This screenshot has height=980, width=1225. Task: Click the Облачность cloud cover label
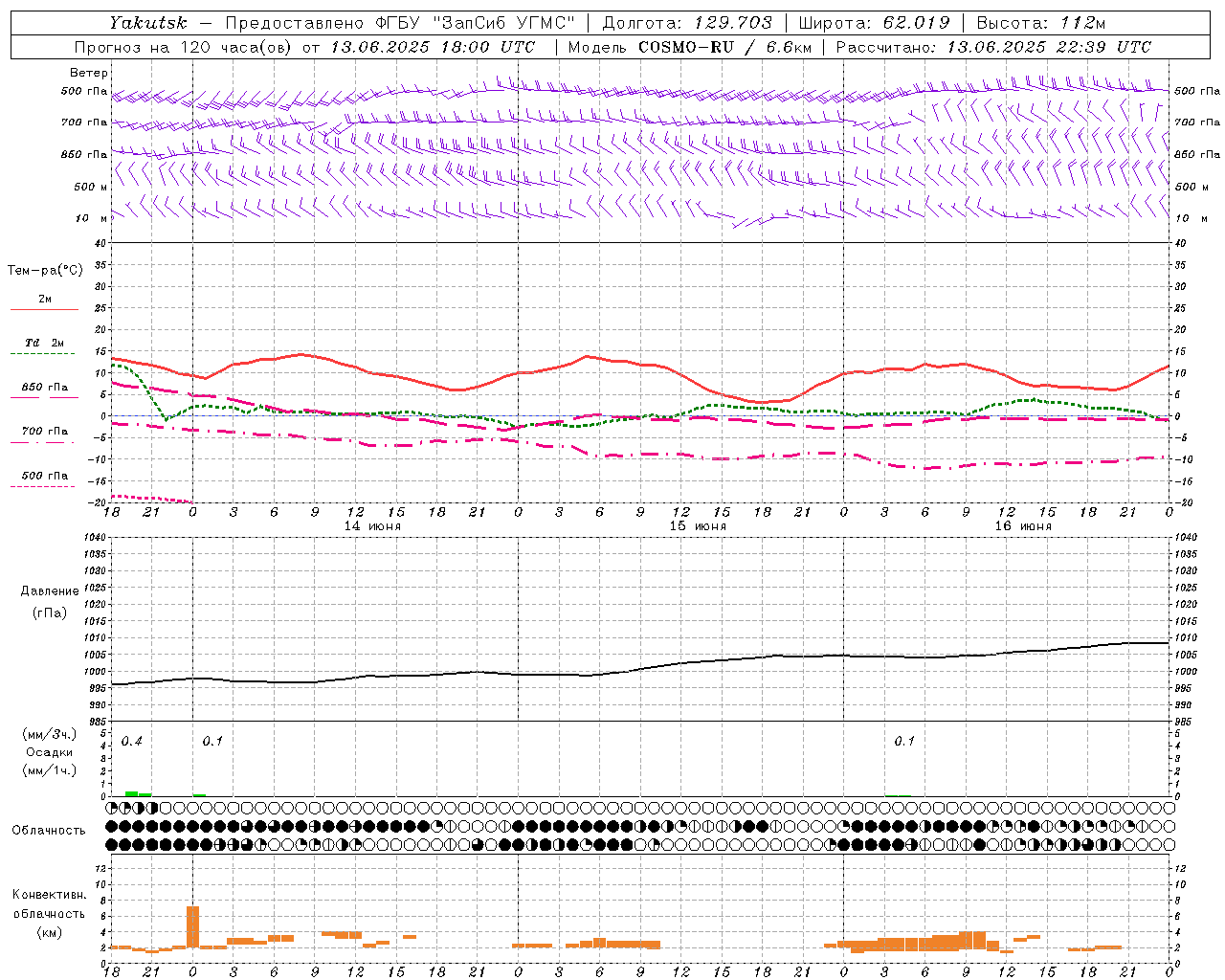coord(49,831)
